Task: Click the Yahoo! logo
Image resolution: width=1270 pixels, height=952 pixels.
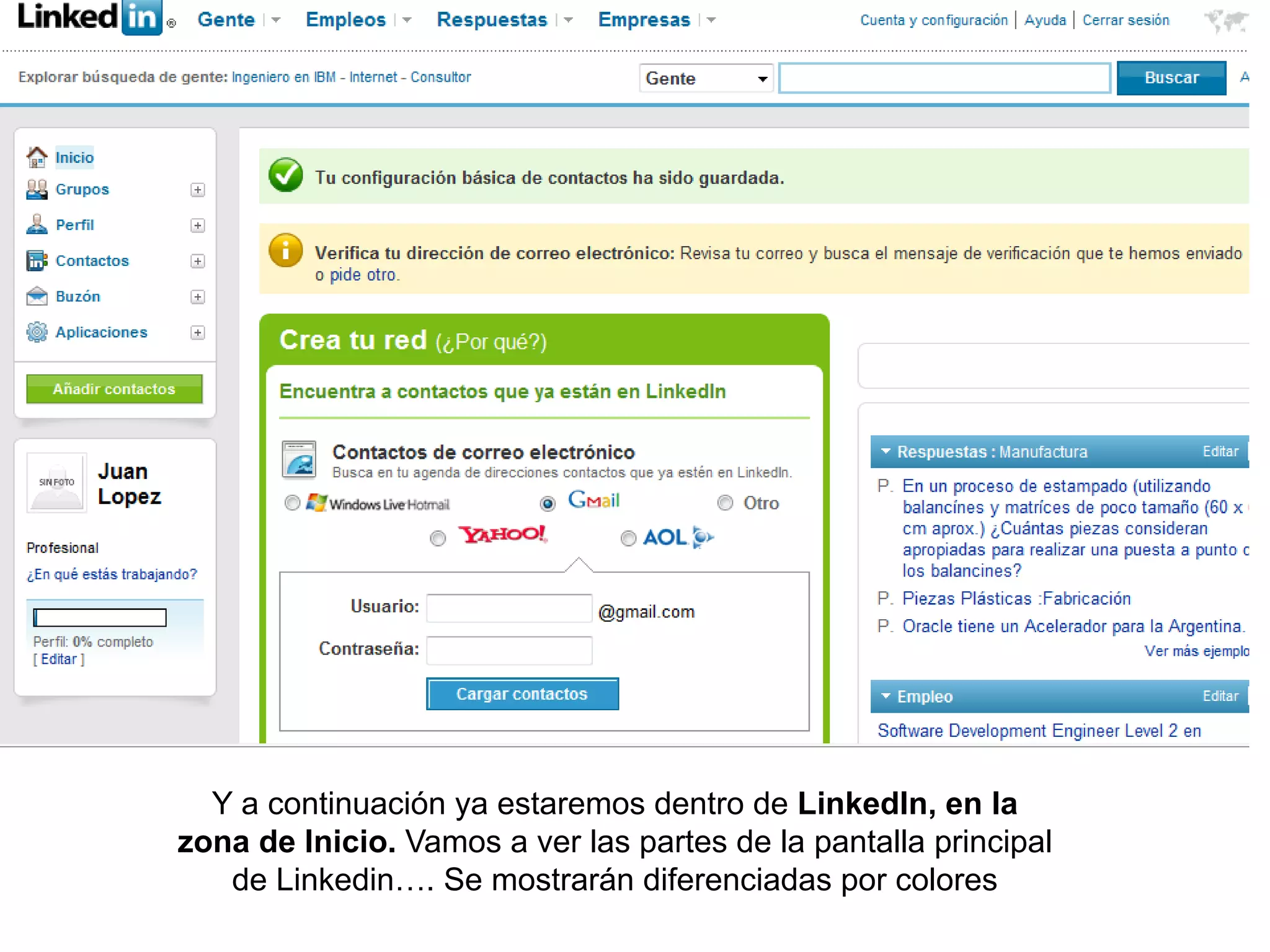Action: point(502,534)
